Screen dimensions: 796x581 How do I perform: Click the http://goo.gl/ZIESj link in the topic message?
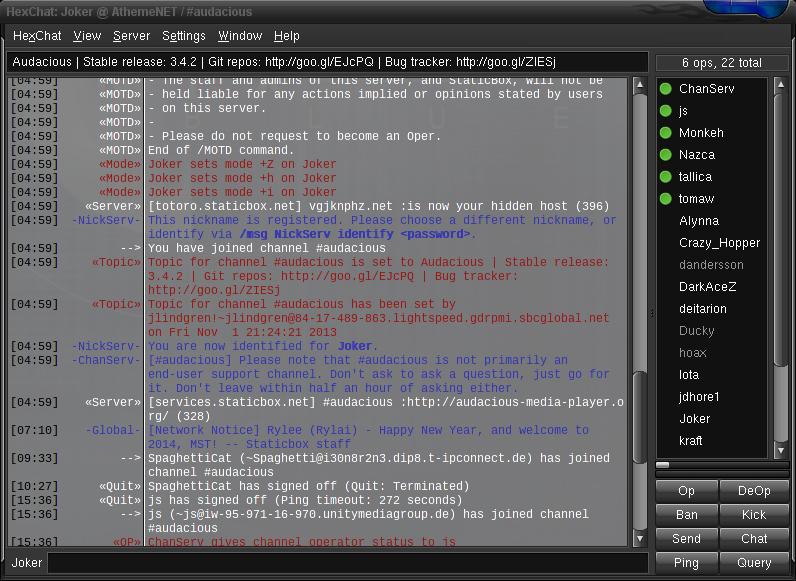[x=214, y=290]
